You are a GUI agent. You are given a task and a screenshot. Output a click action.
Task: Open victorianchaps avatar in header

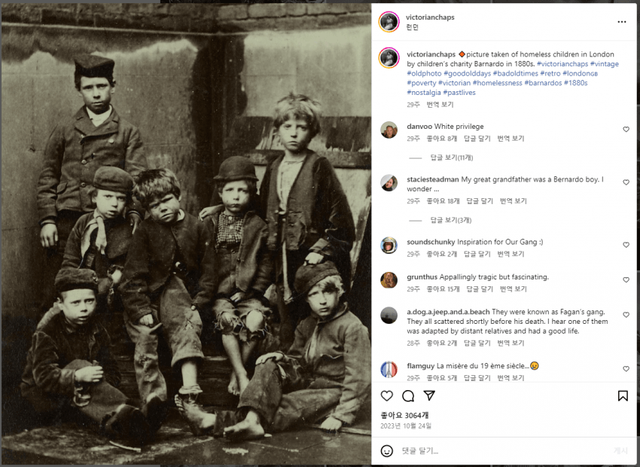pyautogui.click(x=389, y=22)
